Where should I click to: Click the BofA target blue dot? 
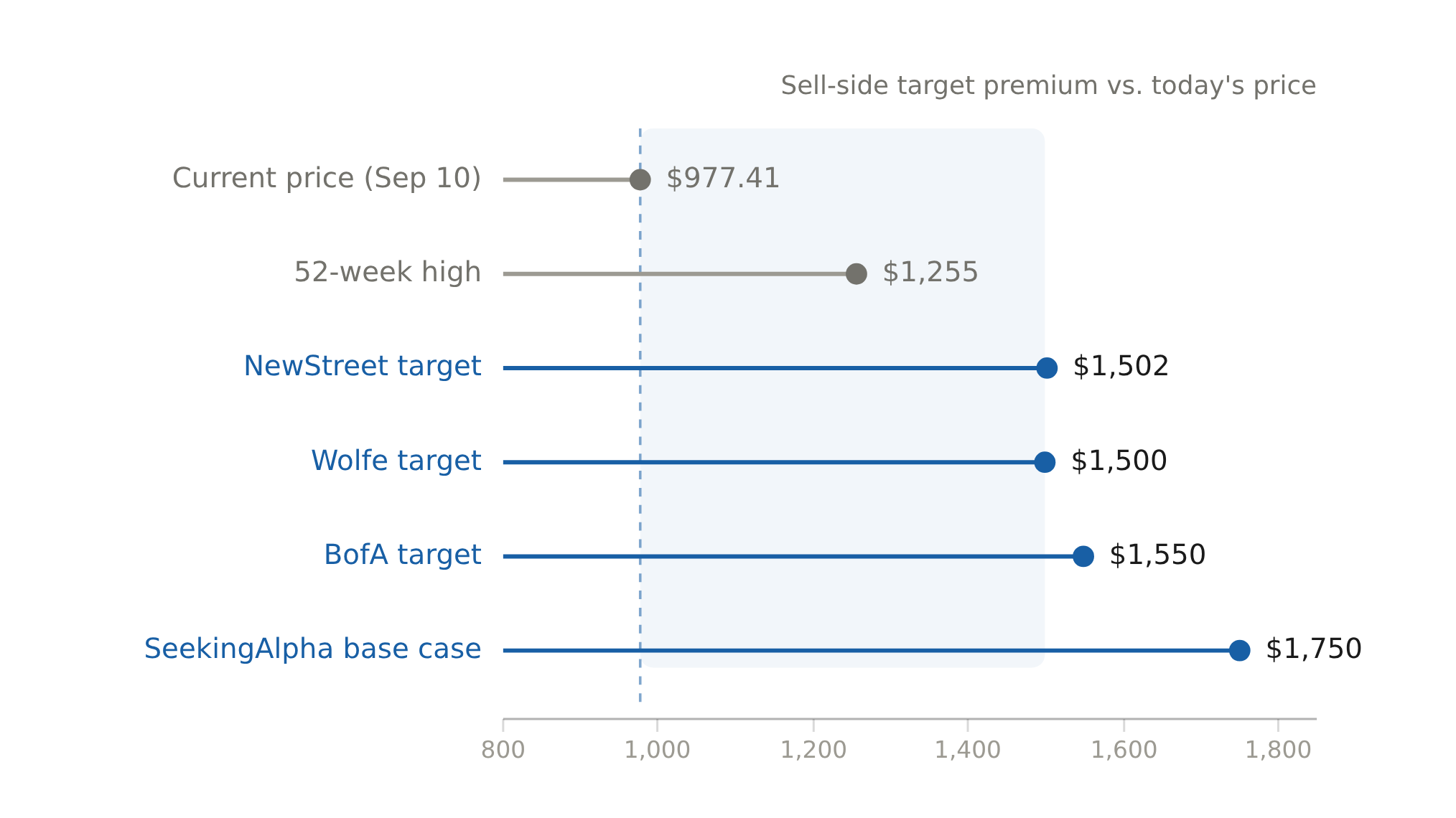click(1084, 556)
